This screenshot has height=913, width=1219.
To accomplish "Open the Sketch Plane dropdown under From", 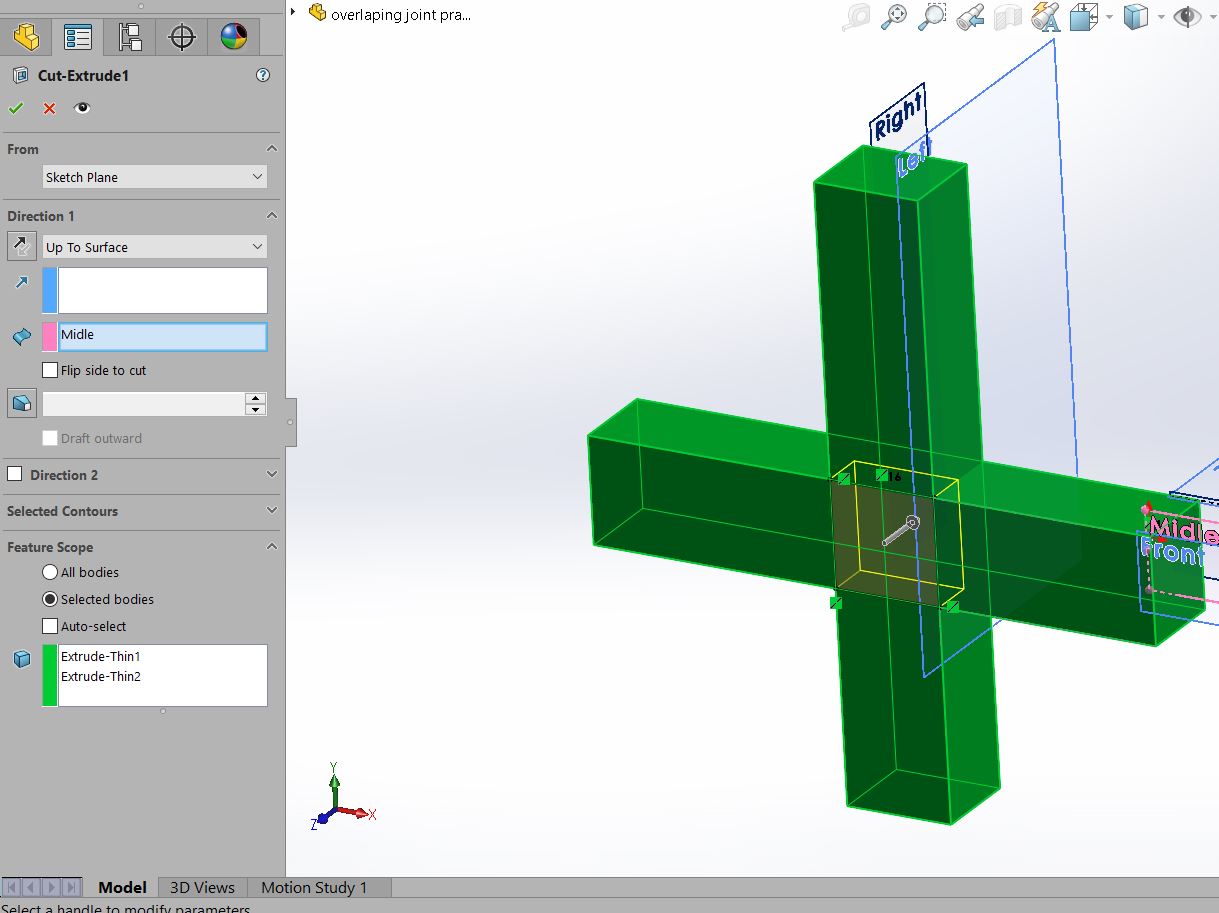I will point(154,176).
